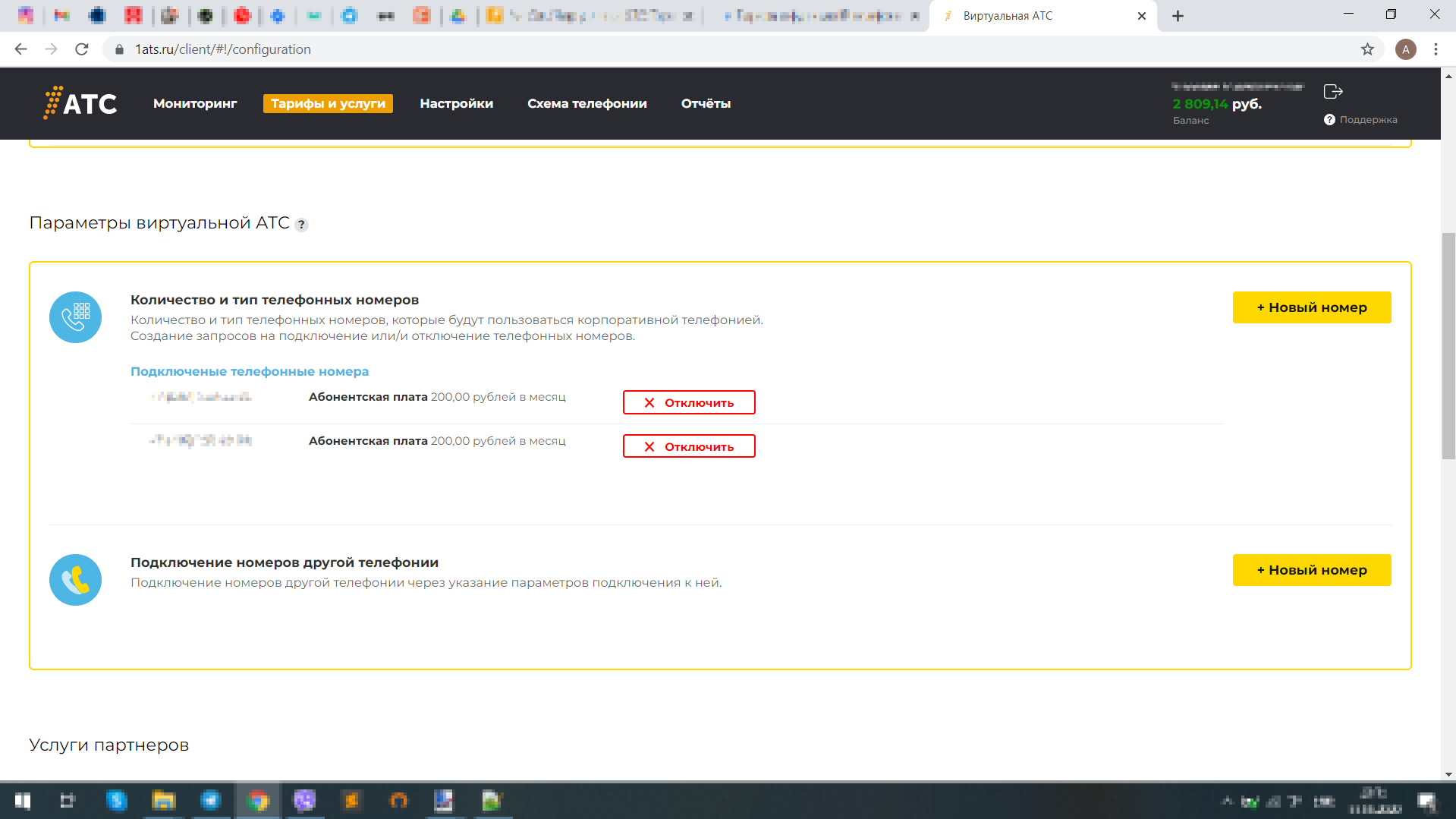Bookmark this page with the star icon
The image size is (1456, 819).
point(1367,49)
